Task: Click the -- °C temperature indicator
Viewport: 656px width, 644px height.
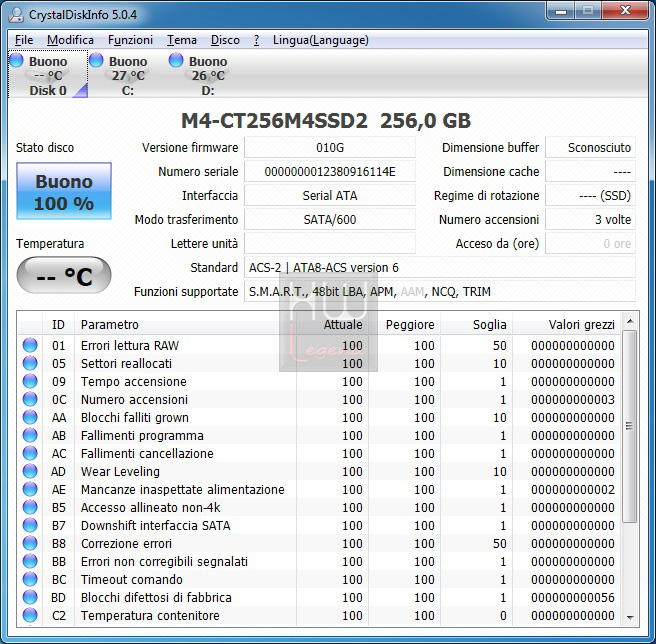Action: click(64, 275)
